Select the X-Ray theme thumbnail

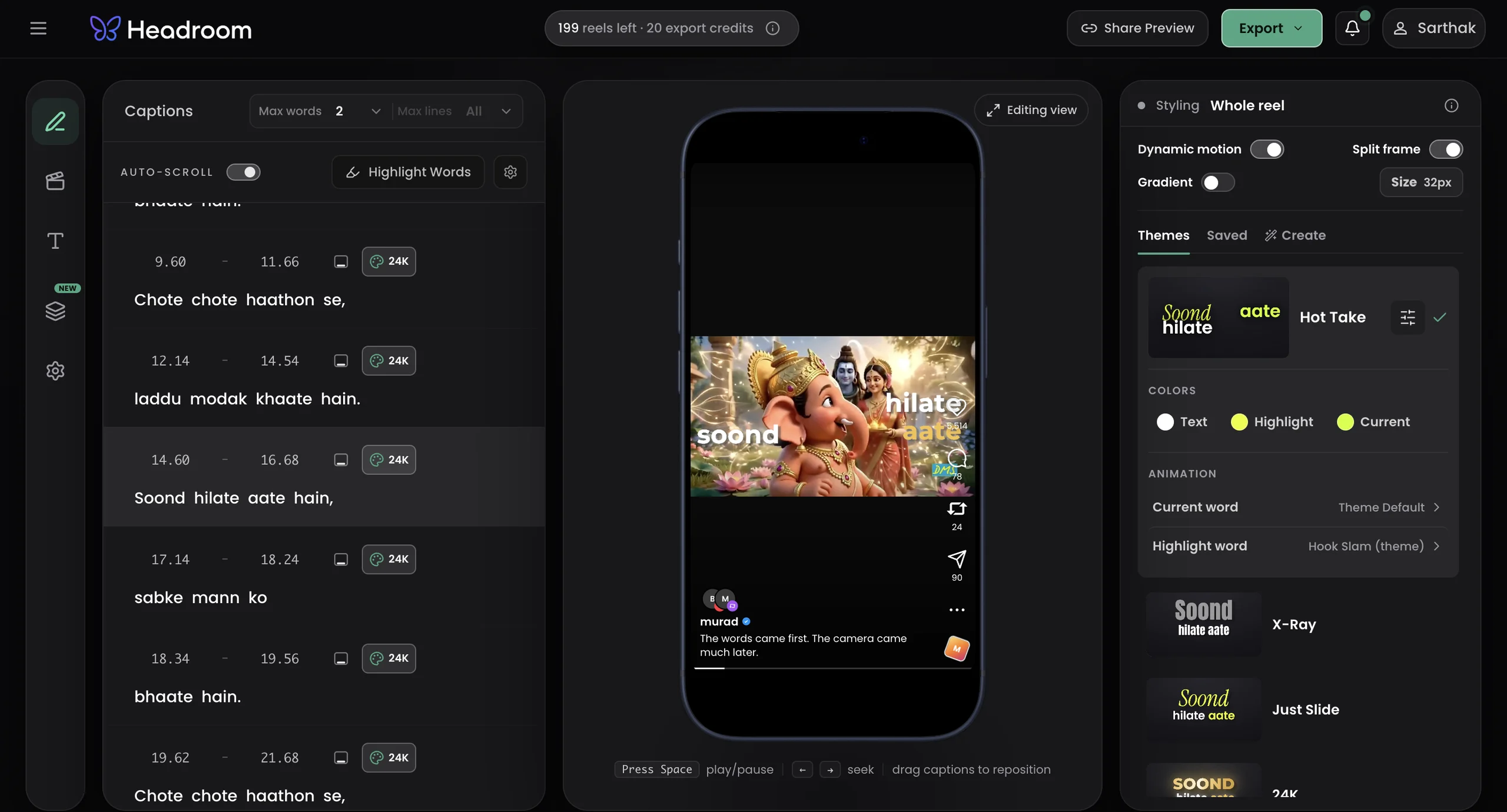[x=1204, y=624]
